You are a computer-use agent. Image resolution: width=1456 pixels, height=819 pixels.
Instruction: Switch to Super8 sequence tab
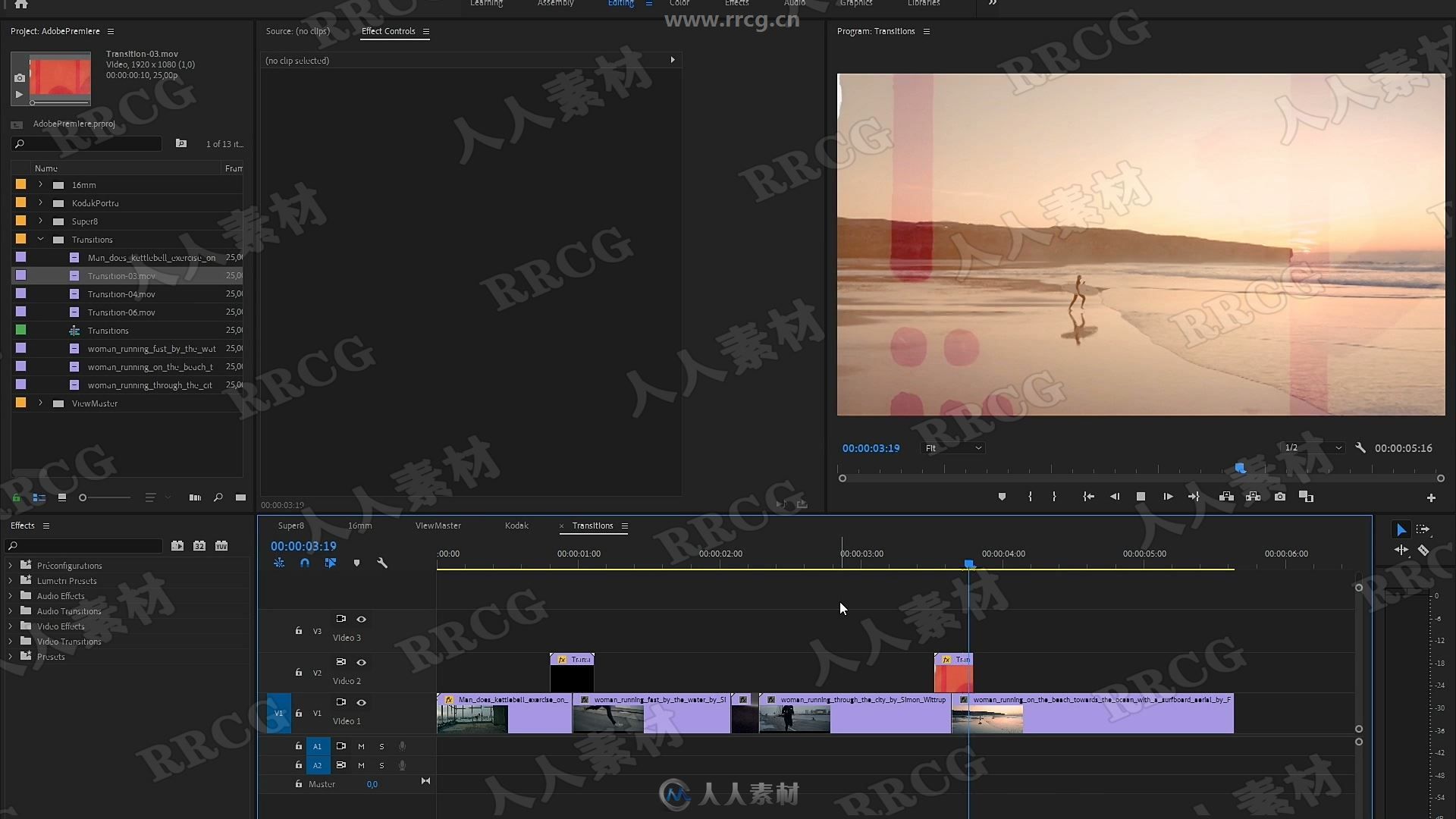290,526
